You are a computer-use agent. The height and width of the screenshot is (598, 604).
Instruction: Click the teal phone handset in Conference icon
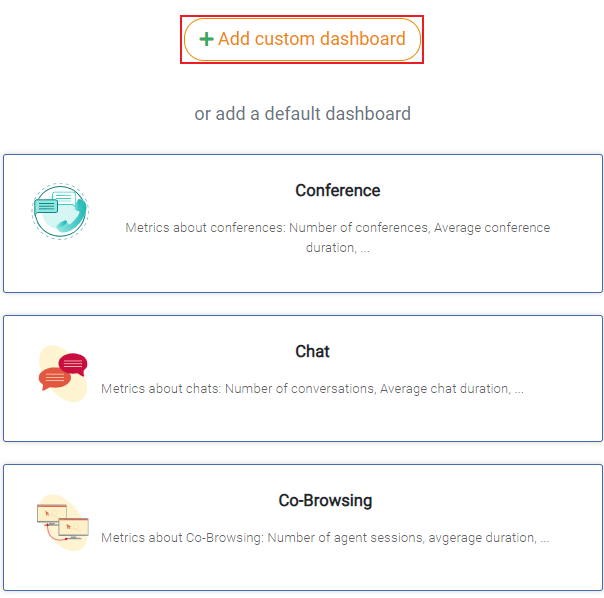[x=73, y=217]
